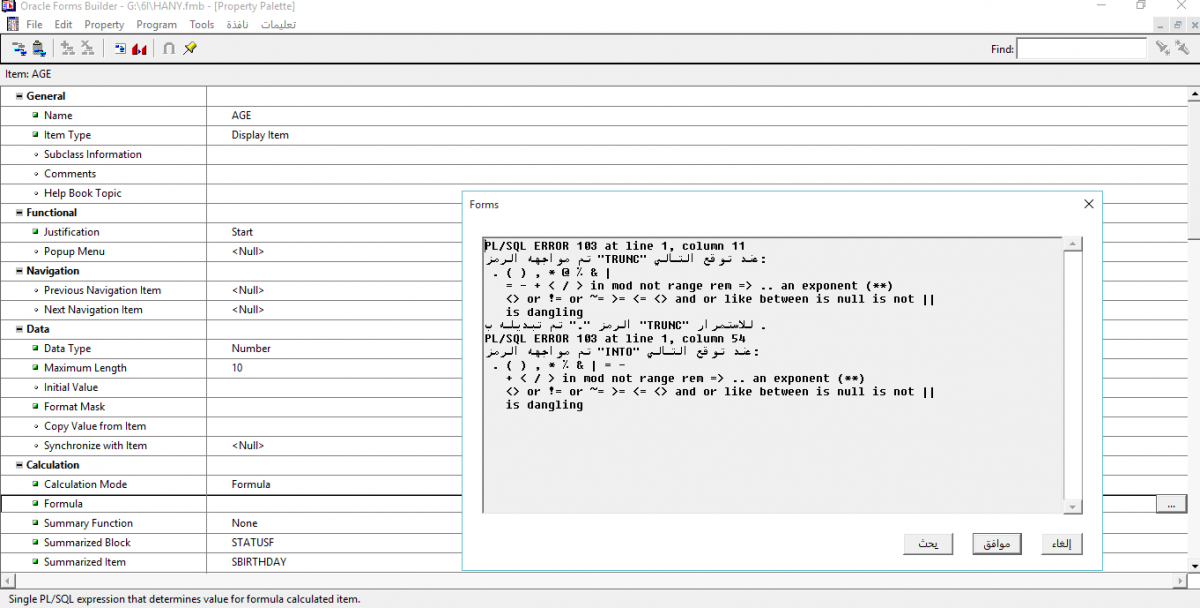Collapse the Calculation property group
Screen dimensions: 1200x608
click(x=19, y=465)
